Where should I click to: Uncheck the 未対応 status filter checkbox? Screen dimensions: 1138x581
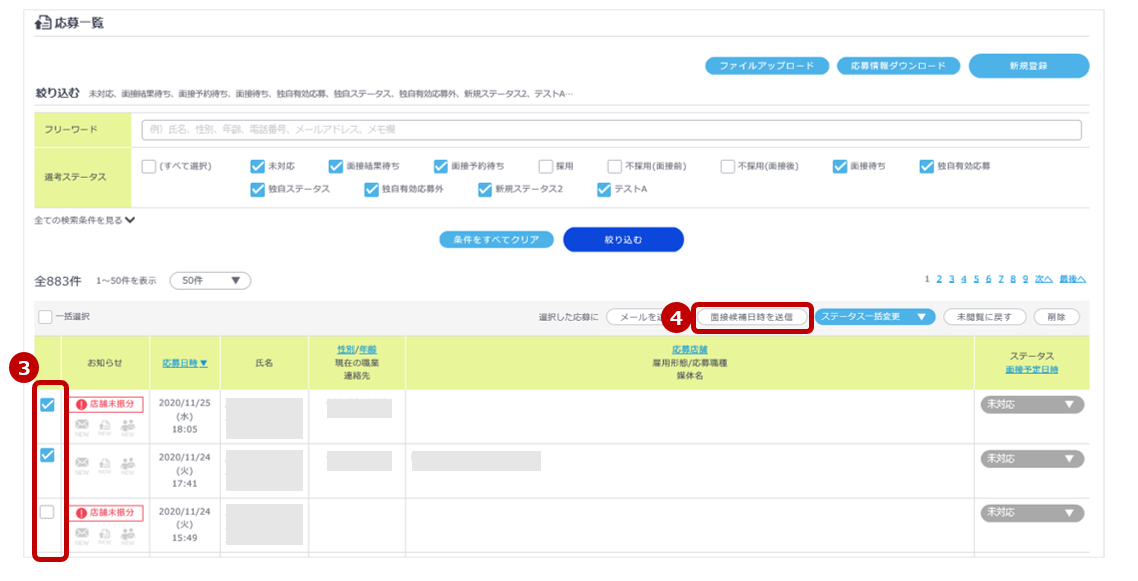[x=257, y=166]
